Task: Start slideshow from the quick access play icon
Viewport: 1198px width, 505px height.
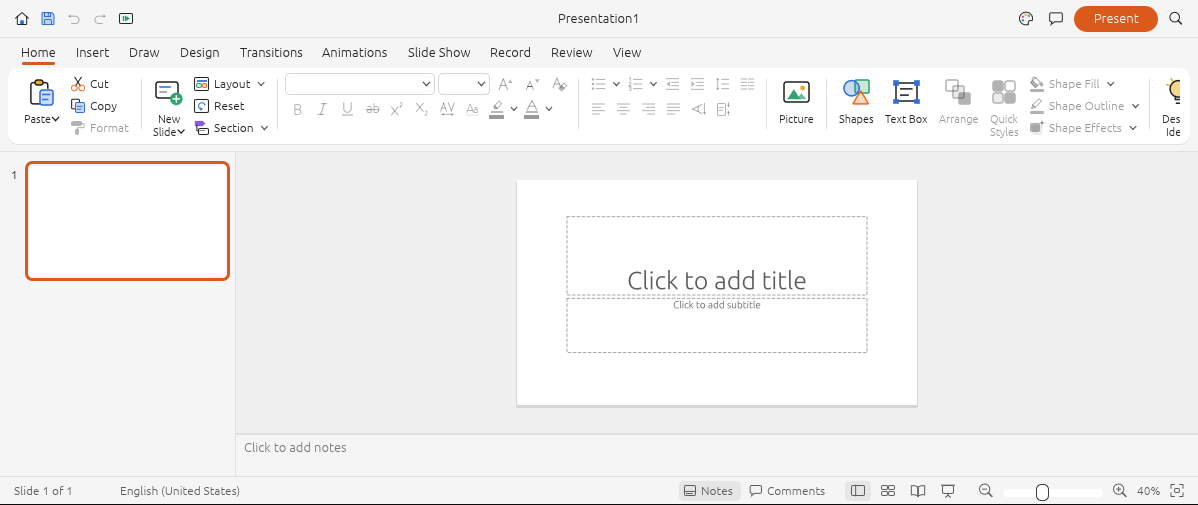Action: 127,18
